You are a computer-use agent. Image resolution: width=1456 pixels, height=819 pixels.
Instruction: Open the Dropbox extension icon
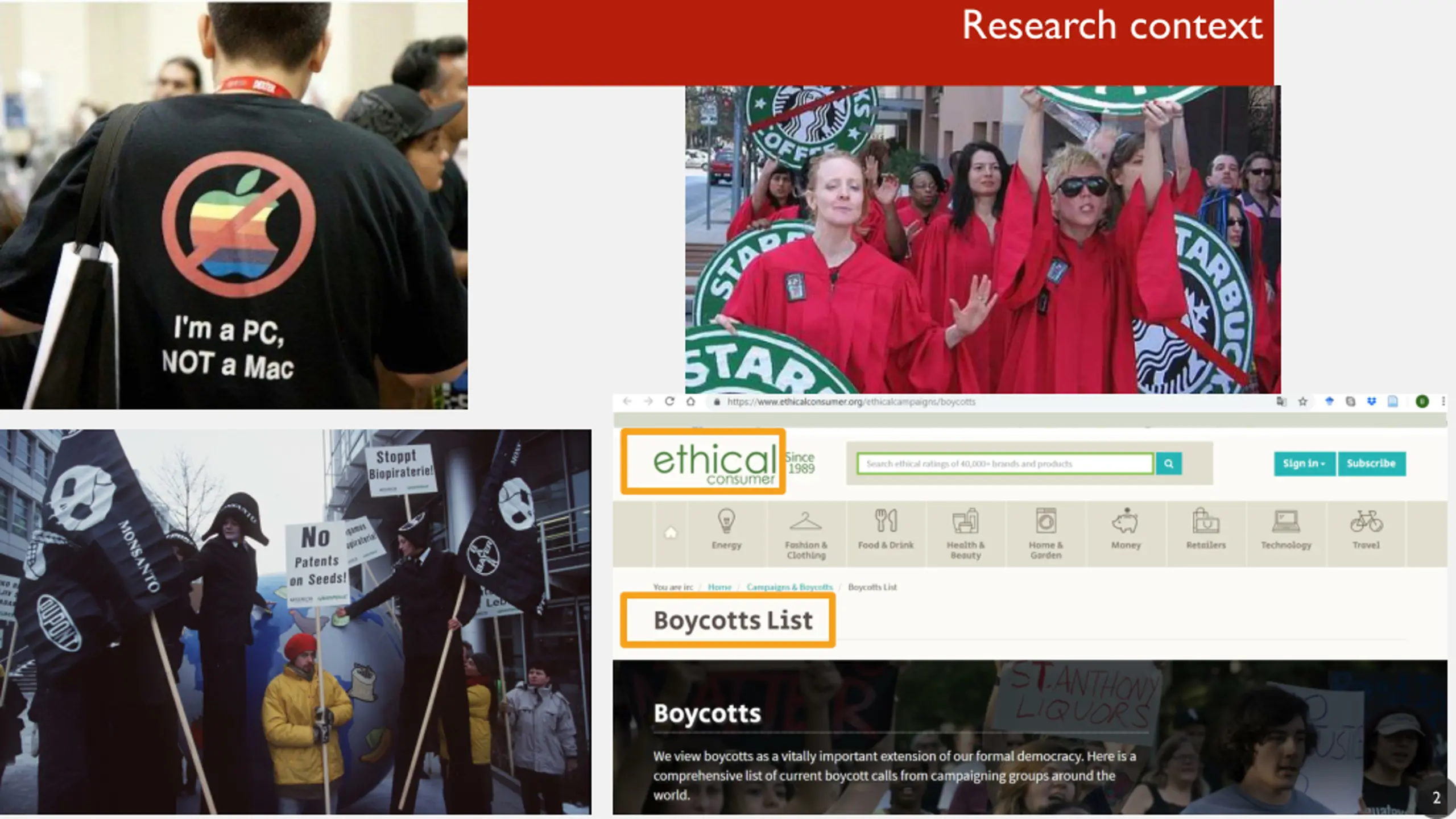tap(1371, 402)
